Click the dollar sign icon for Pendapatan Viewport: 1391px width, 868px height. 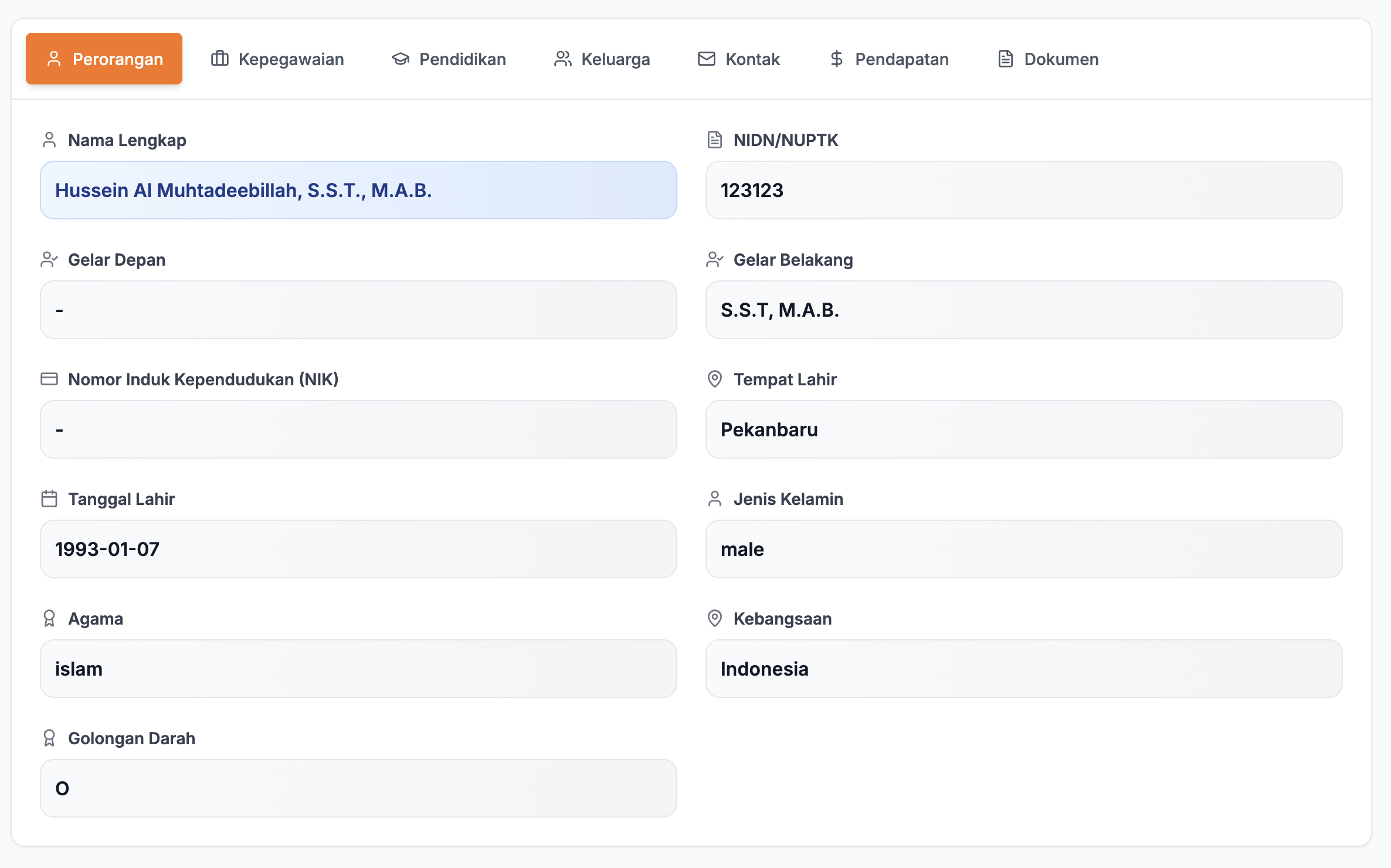(x=837, y=59)
